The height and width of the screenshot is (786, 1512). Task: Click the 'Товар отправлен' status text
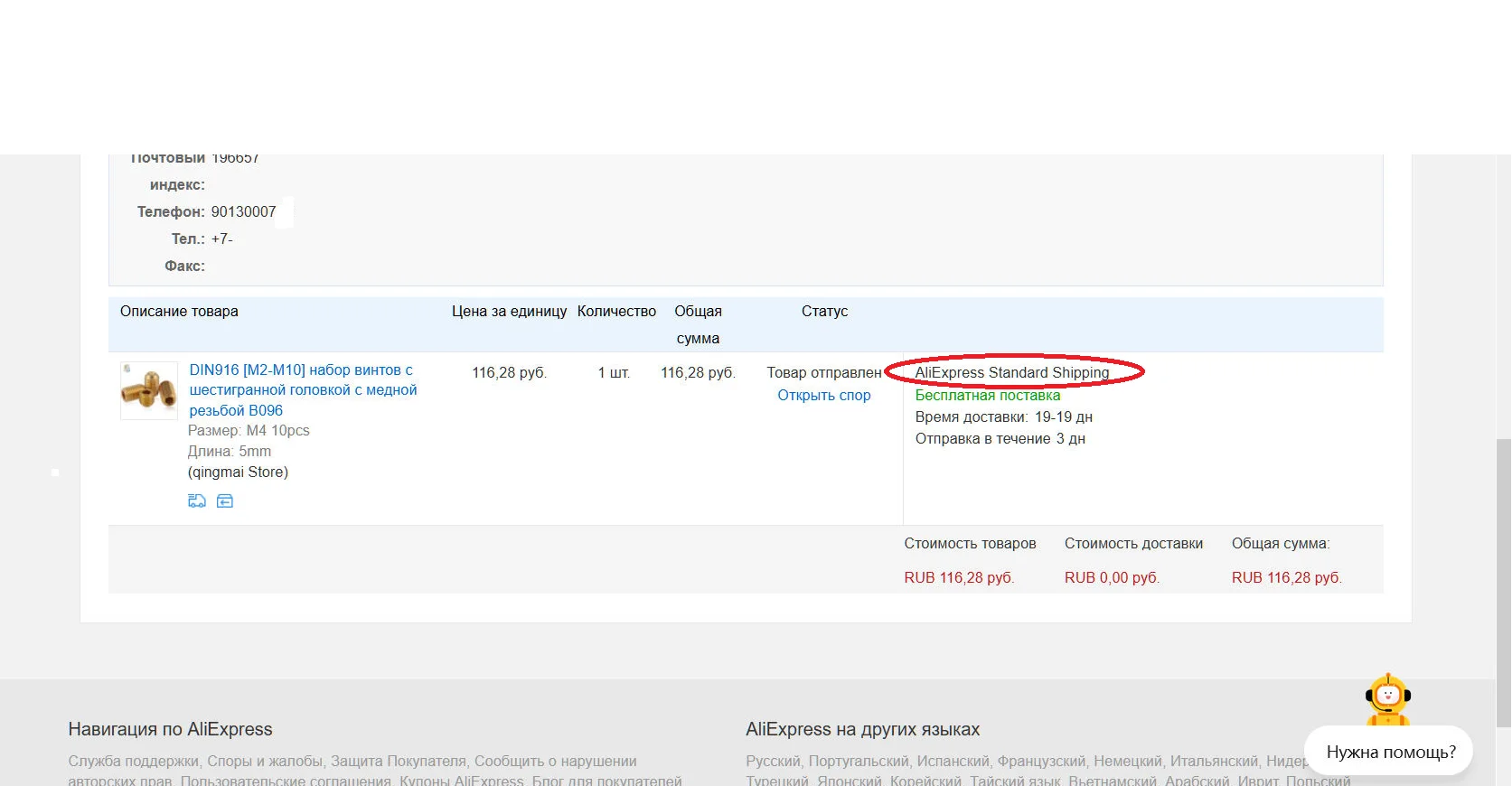(x=824, y=372)
